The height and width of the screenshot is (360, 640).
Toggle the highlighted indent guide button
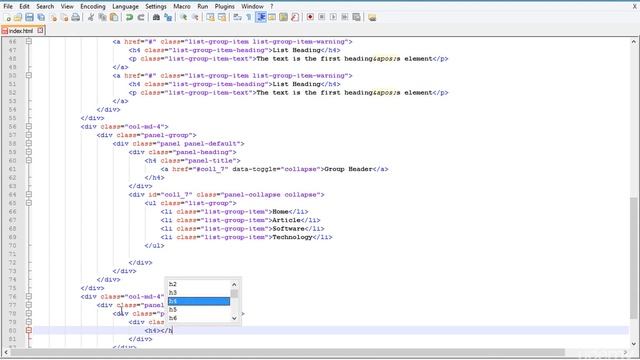pos(260,18)
